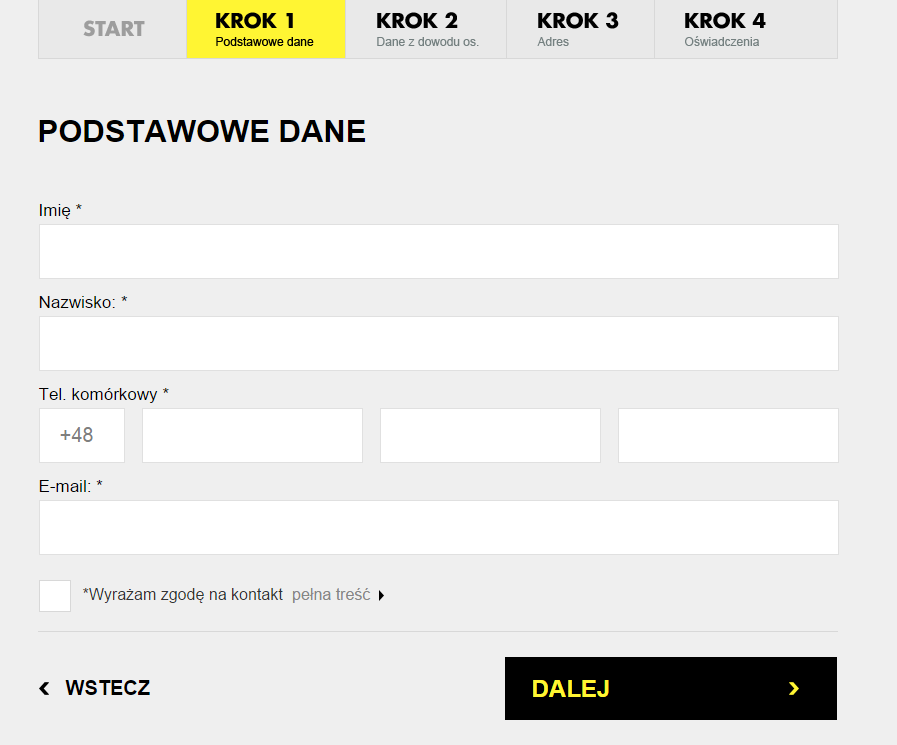897x745 pixels.
Task: Click the yellow chevron arrow on DALEJ button
Action: [793, 688]
